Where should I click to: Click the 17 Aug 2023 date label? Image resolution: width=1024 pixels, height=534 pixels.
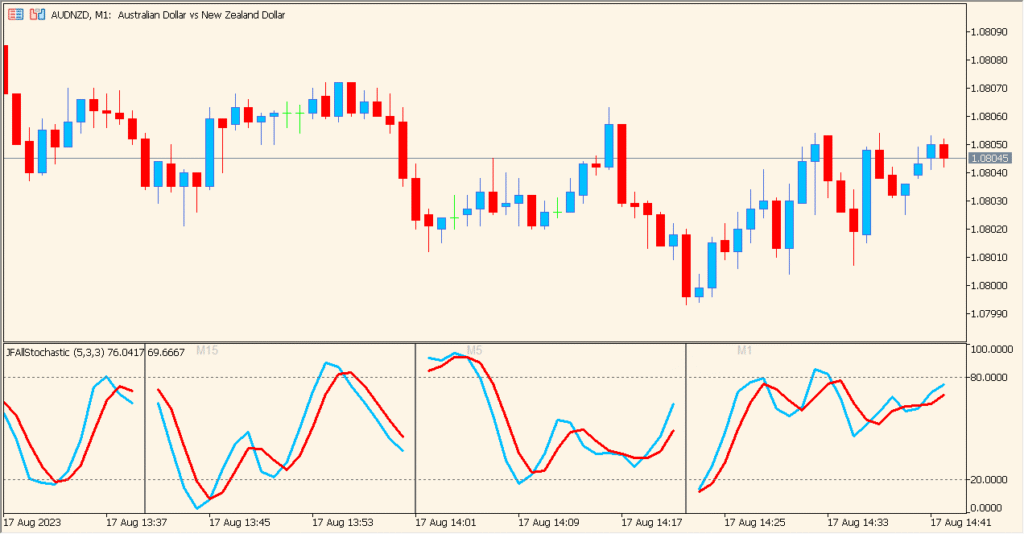point(32,522)
